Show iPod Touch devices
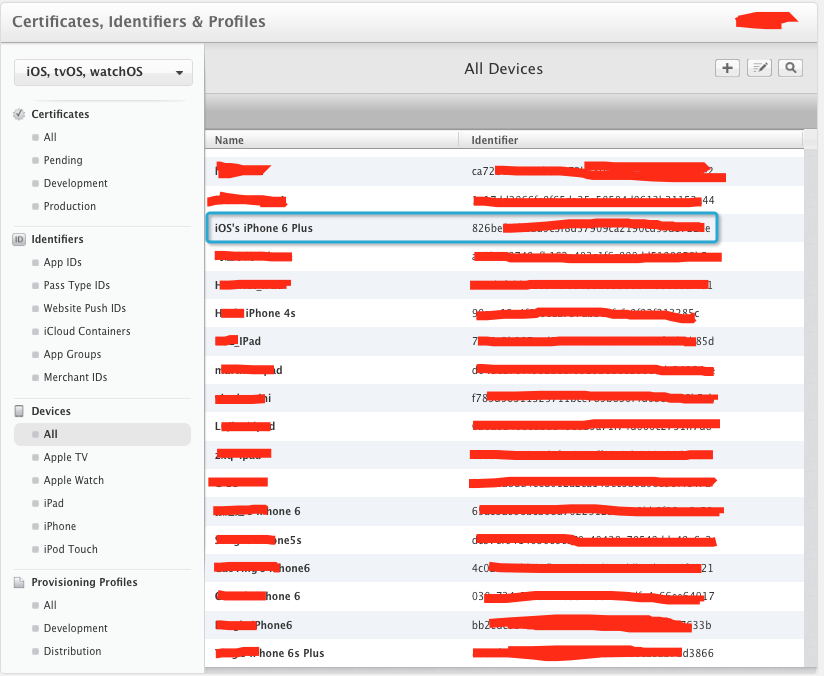This screenshot has height=676, width=824. (70, 549)
